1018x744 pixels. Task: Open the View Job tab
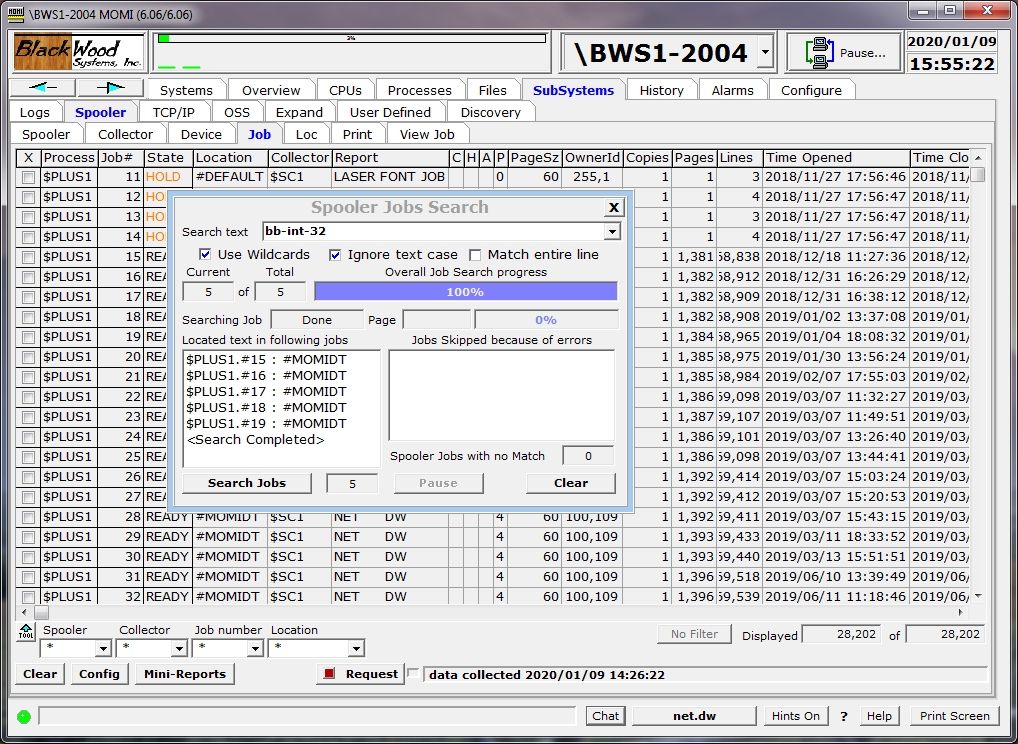427,134
